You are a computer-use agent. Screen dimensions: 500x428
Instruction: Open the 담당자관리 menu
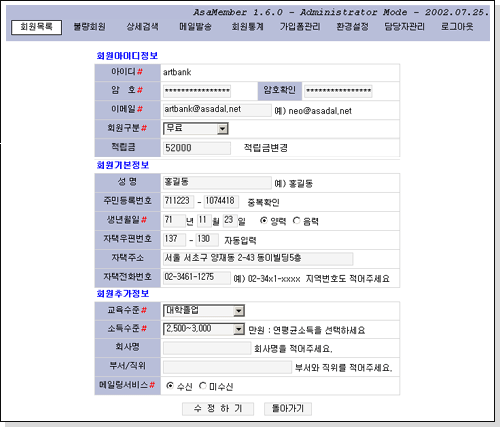404,27
